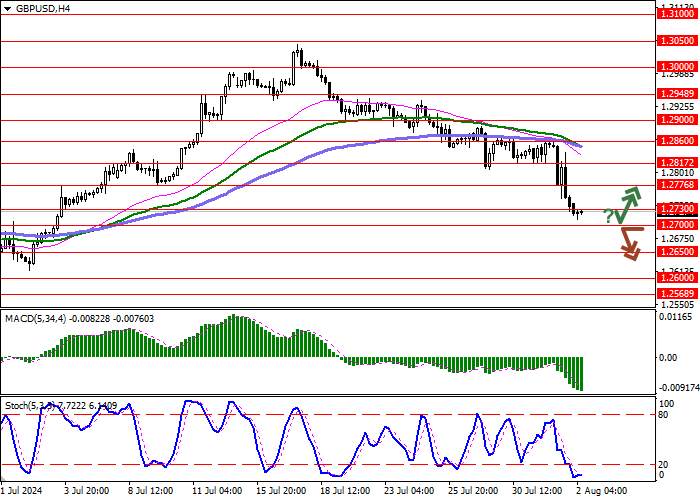
Task: Select the 1.27300 price level label
Action: (678, 209)
